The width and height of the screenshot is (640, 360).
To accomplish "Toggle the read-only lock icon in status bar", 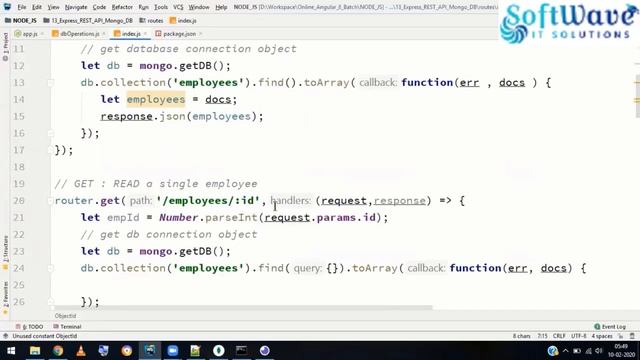I will [621, 336].
